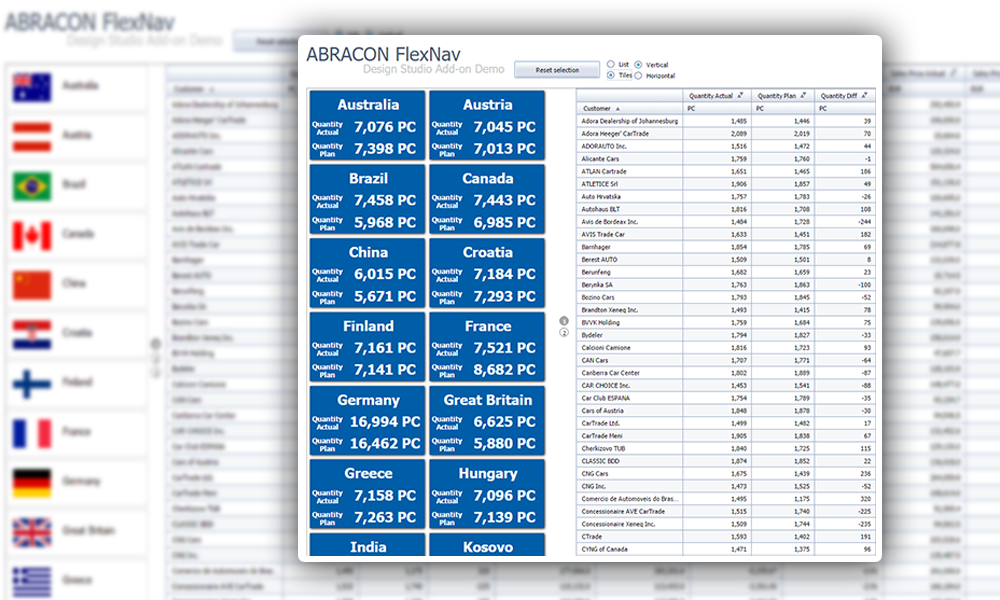Enable the Vertical layout radio button
The image size is (1000, 600).
(x=639, y=64)
